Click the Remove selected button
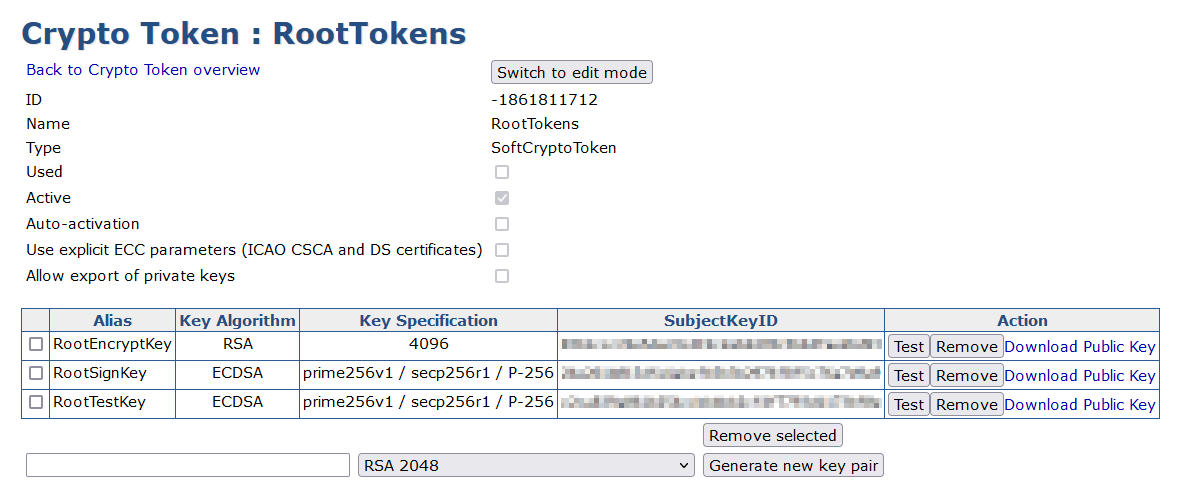Image resolution: width=1185 pixels, height=503 pixels. [x=773, y=436]
